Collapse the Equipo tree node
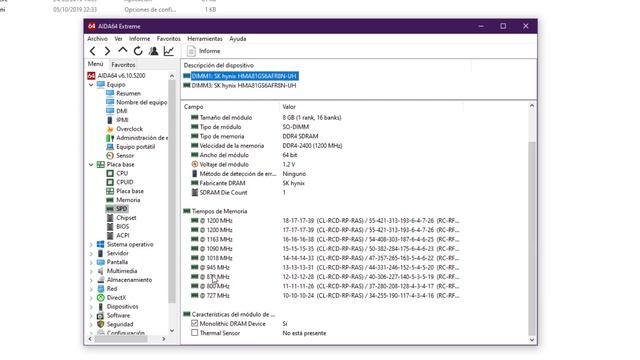 pos(91,85)
